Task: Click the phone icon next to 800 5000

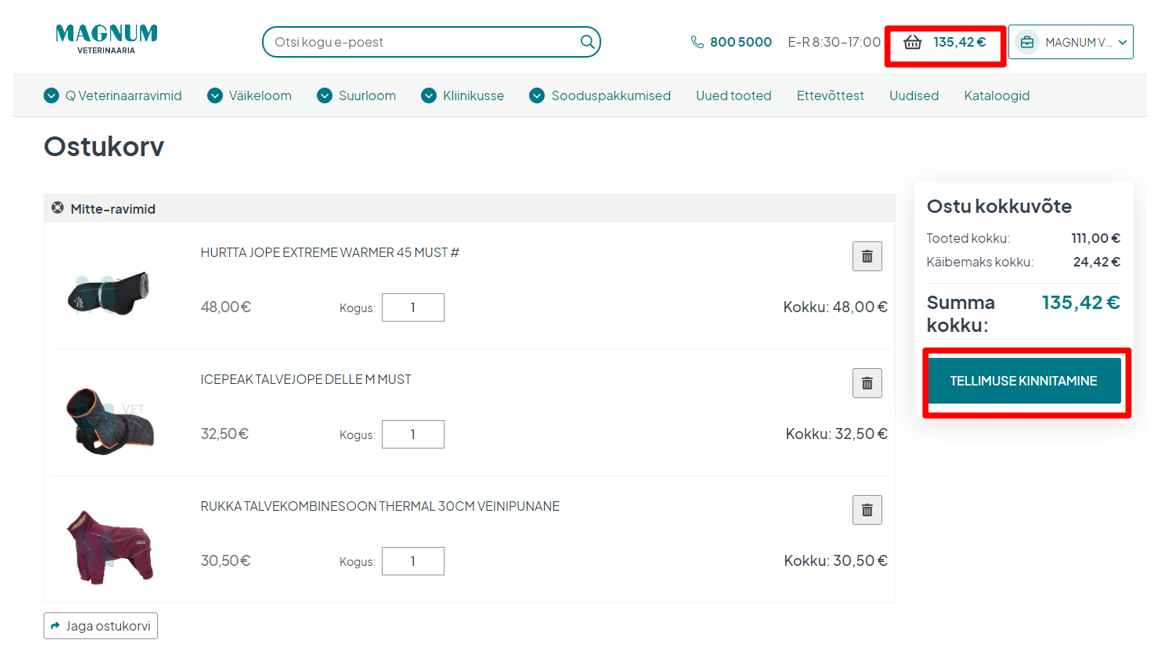Action: pos(696,42)
